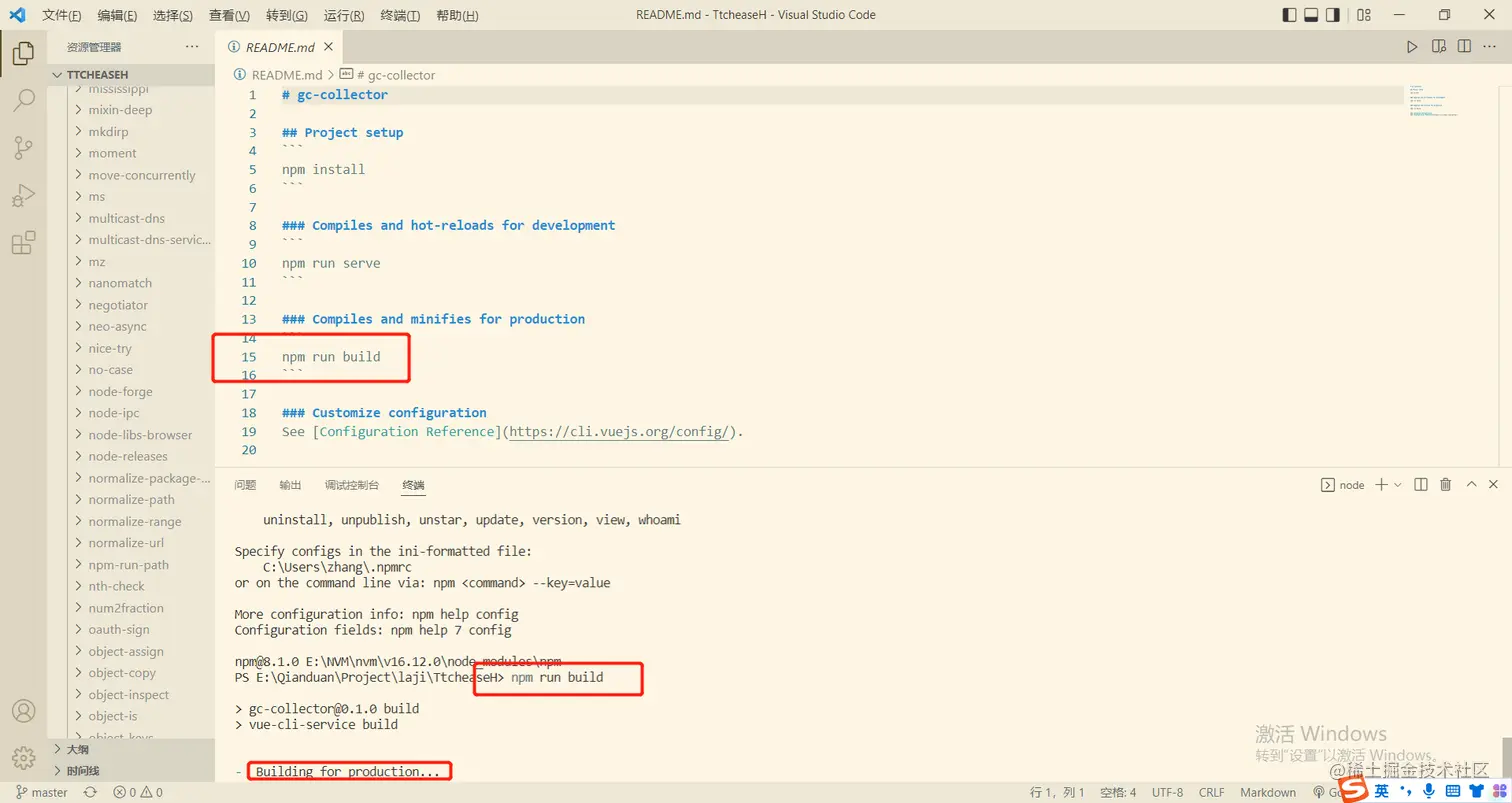Open the Source Control view
This screenshot has height=803, width=1512.
pos(23,148)
